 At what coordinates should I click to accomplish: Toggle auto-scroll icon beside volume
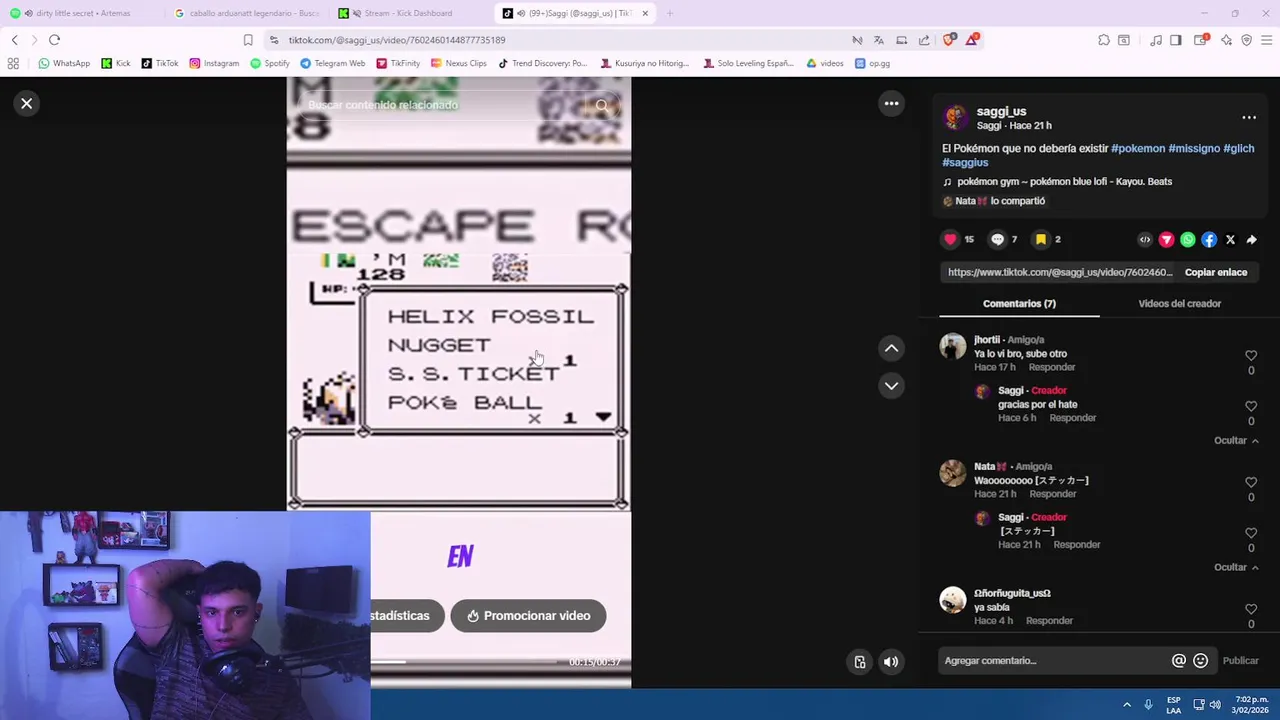tap(860, 662)
